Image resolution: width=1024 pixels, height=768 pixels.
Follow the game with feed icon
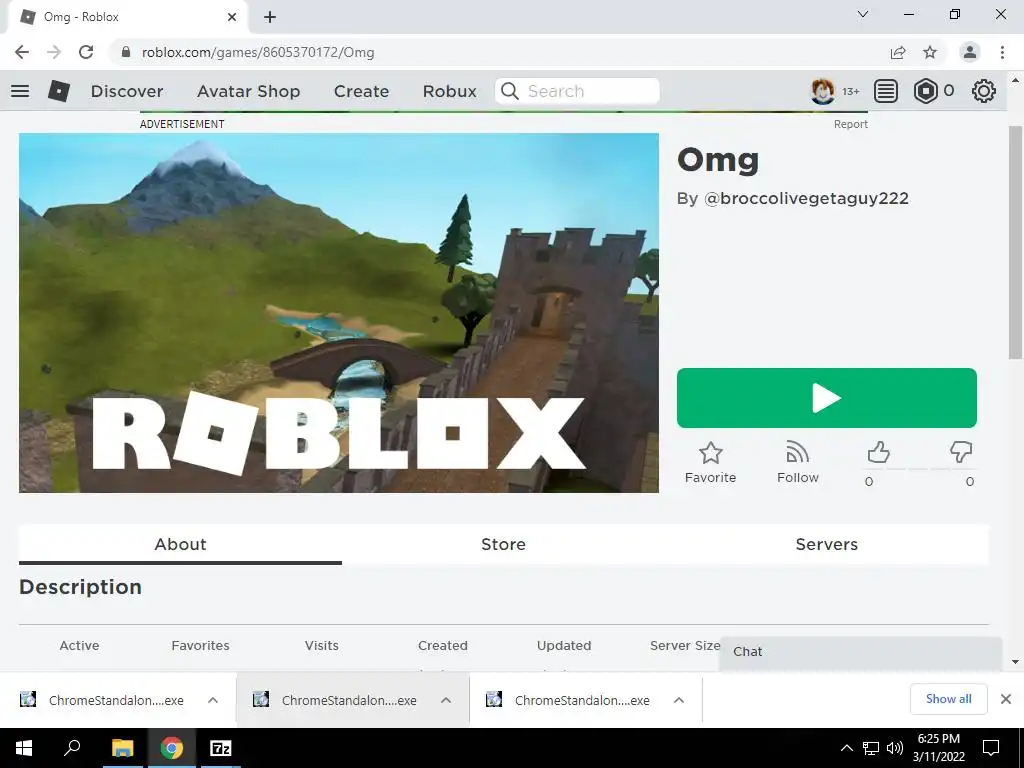pos(797,462)
